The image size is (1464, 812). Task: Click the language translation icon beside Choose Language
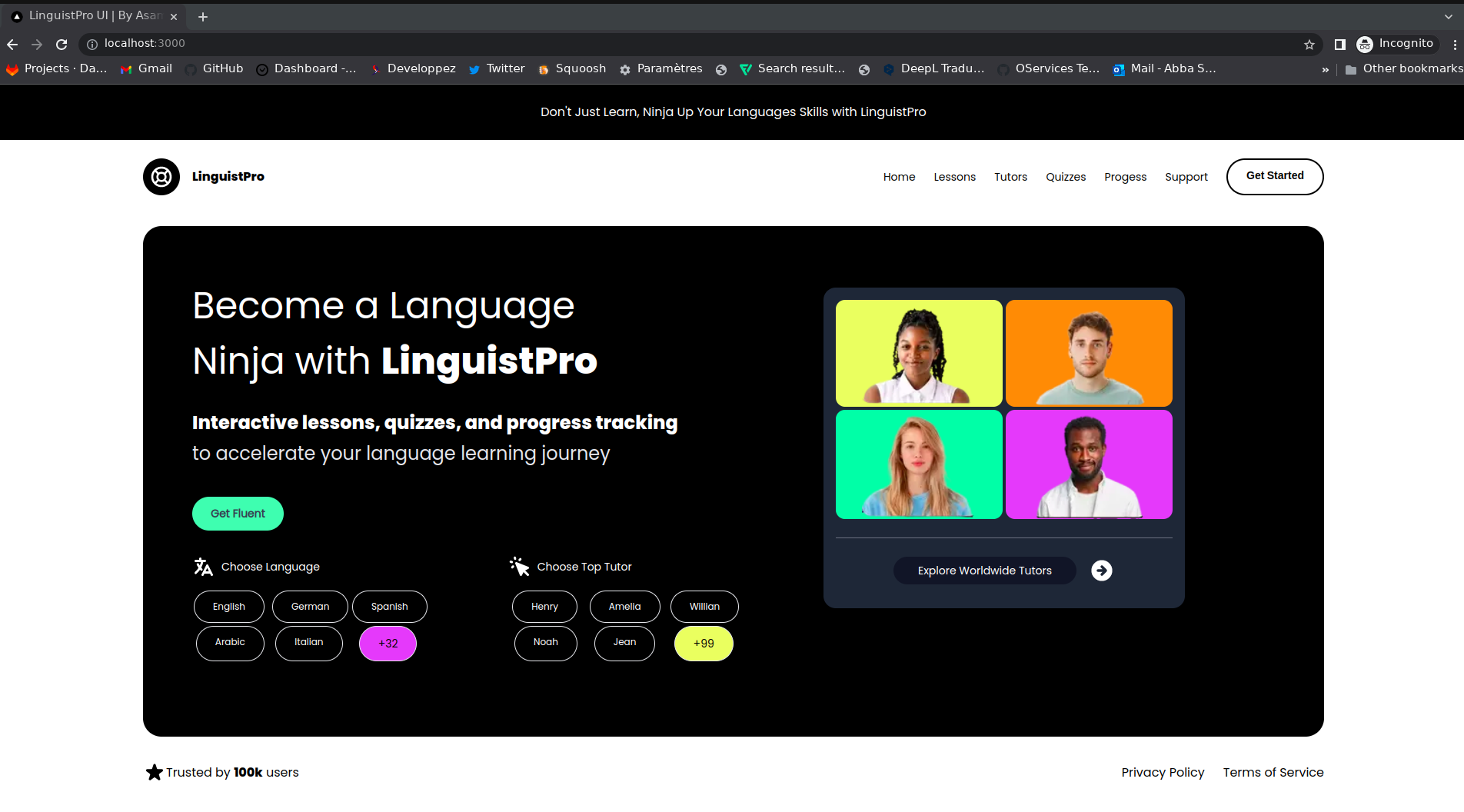[203, 567]
